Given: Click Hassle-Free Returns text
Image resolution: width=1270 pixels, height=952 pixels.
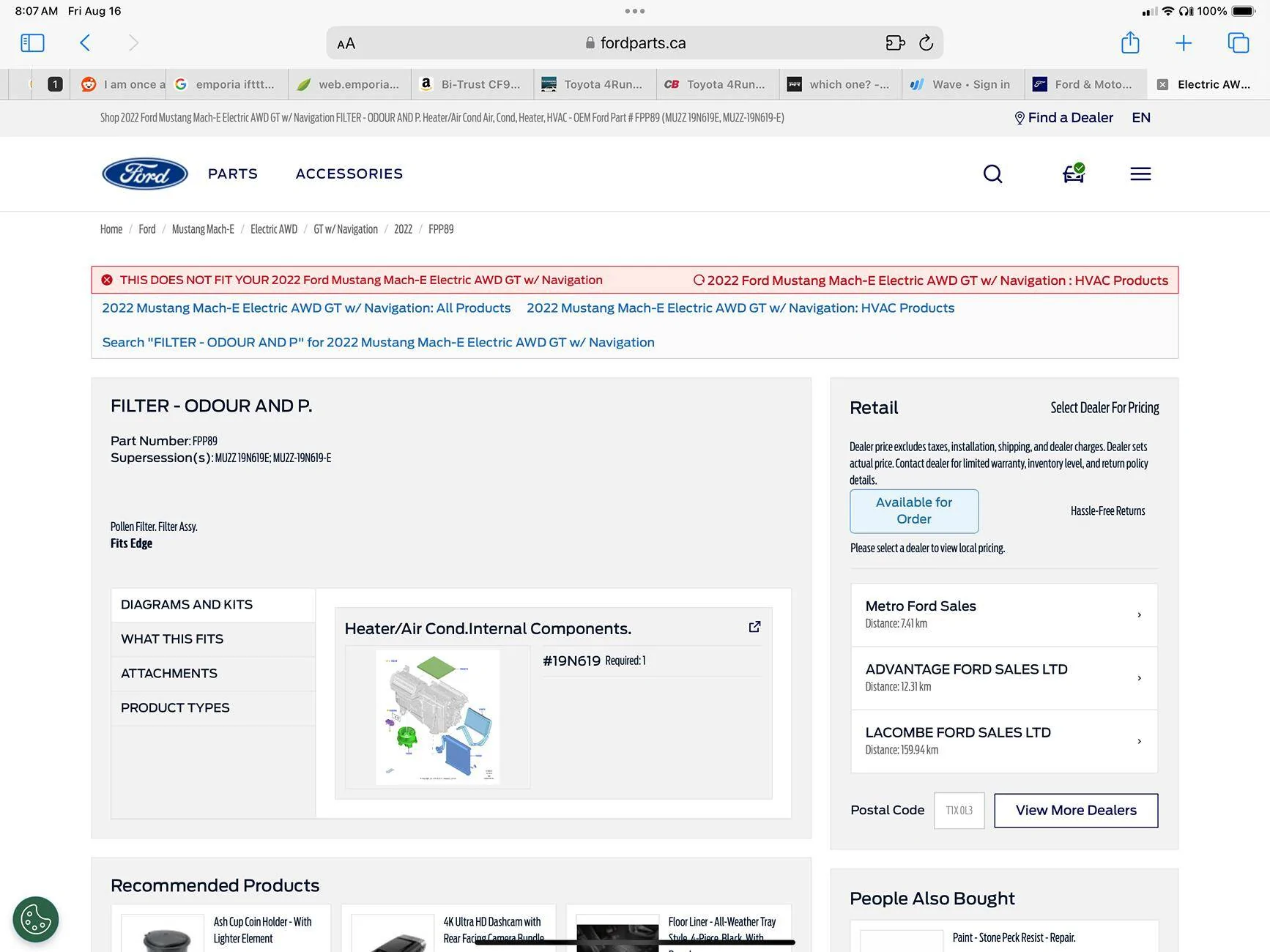Looking at the screenshot, I should point(1107,511).
